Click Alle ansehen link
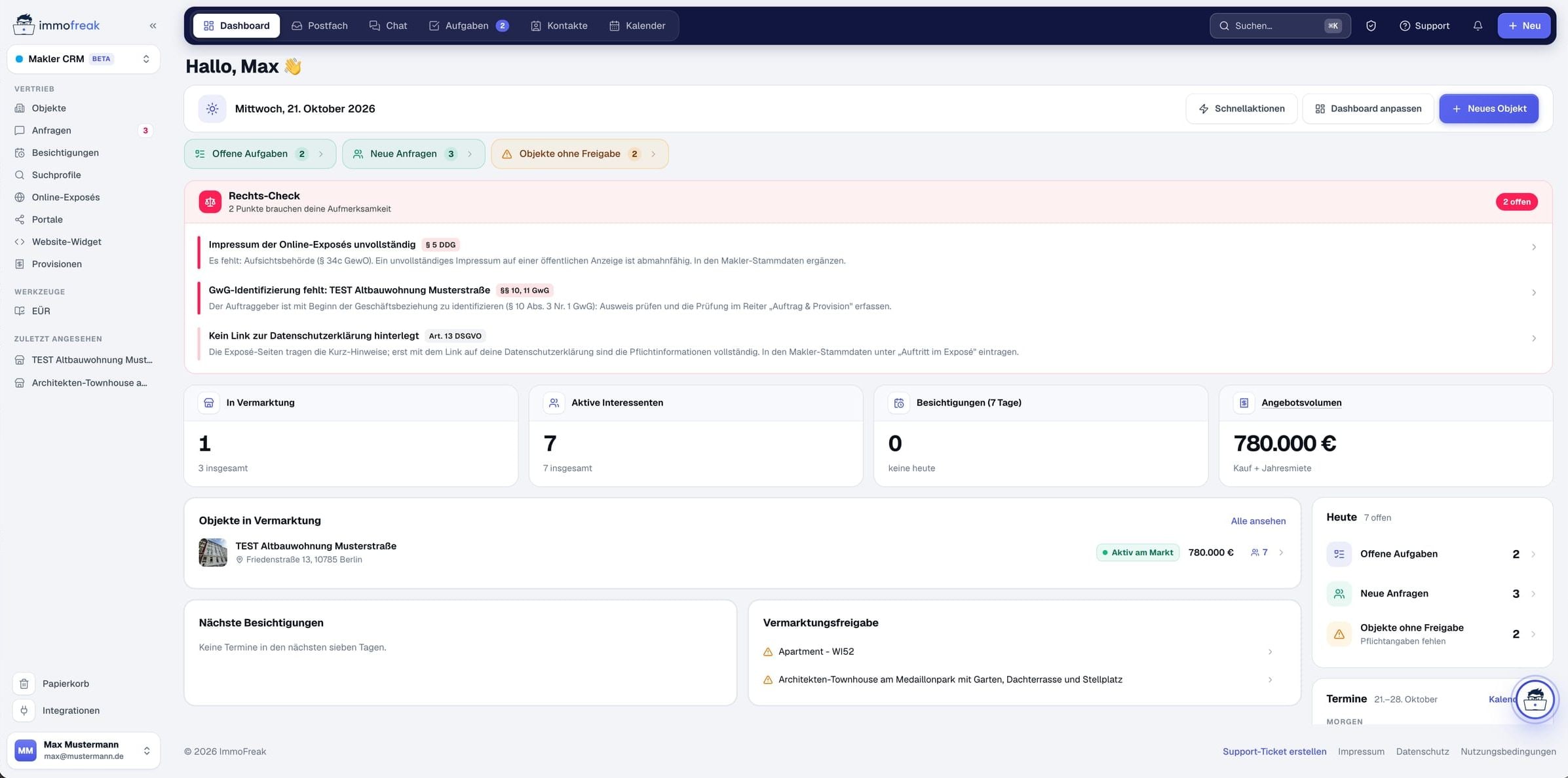 click(x=1258, y=521)
